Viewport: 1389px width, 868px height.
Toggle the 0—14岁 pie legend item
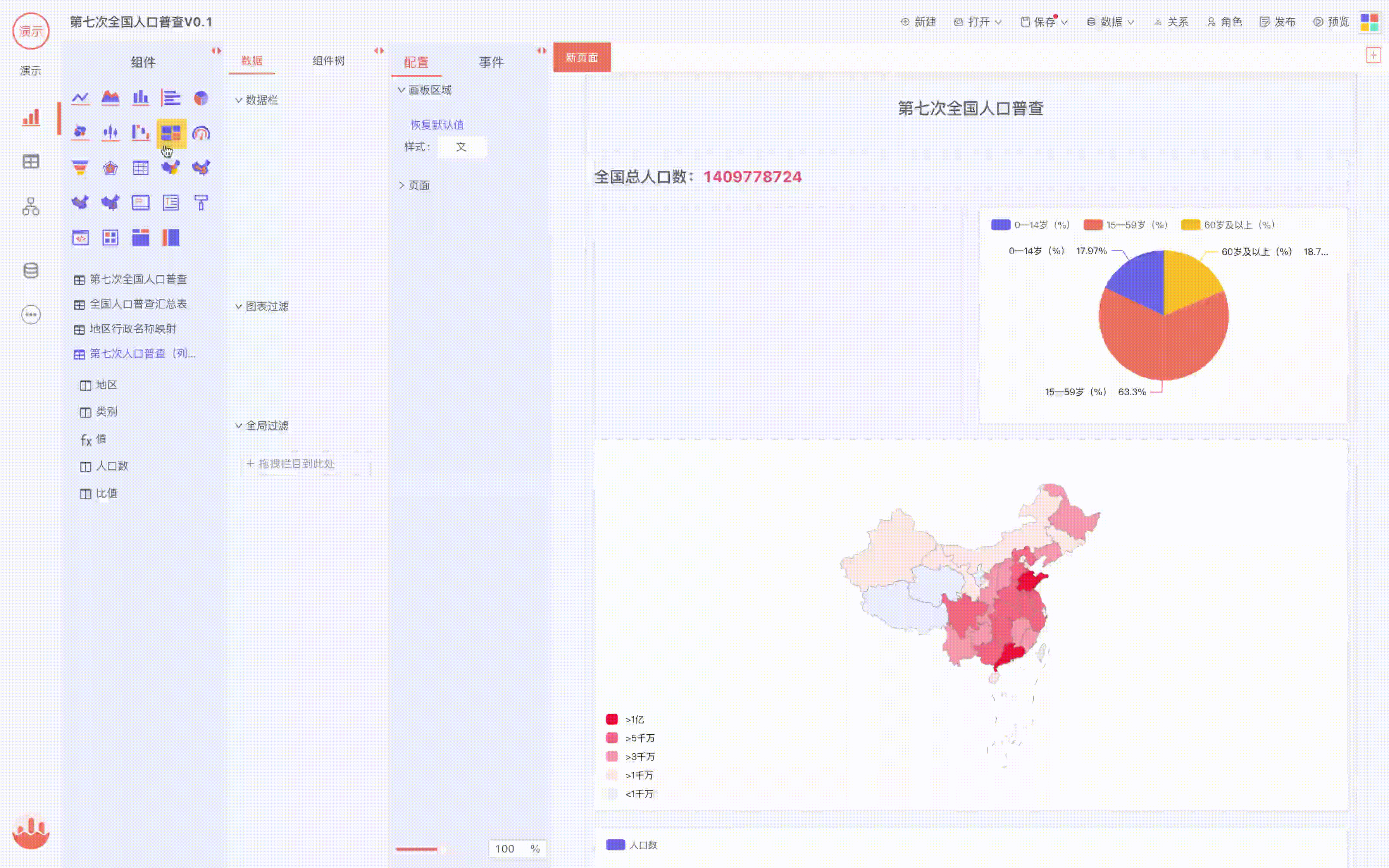click(1030, 225)
